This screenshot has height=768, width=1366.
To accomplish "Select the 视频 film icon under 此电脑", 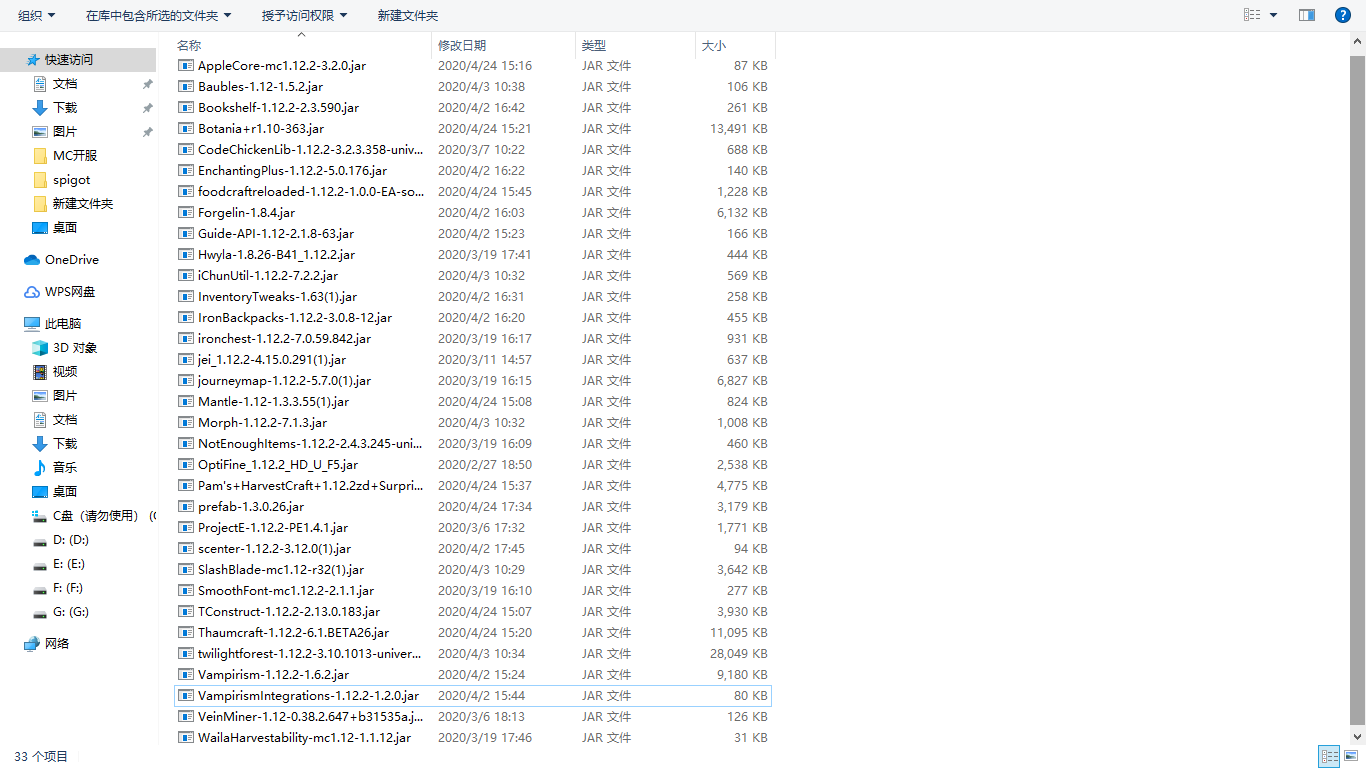I will [x=40, y=372].
